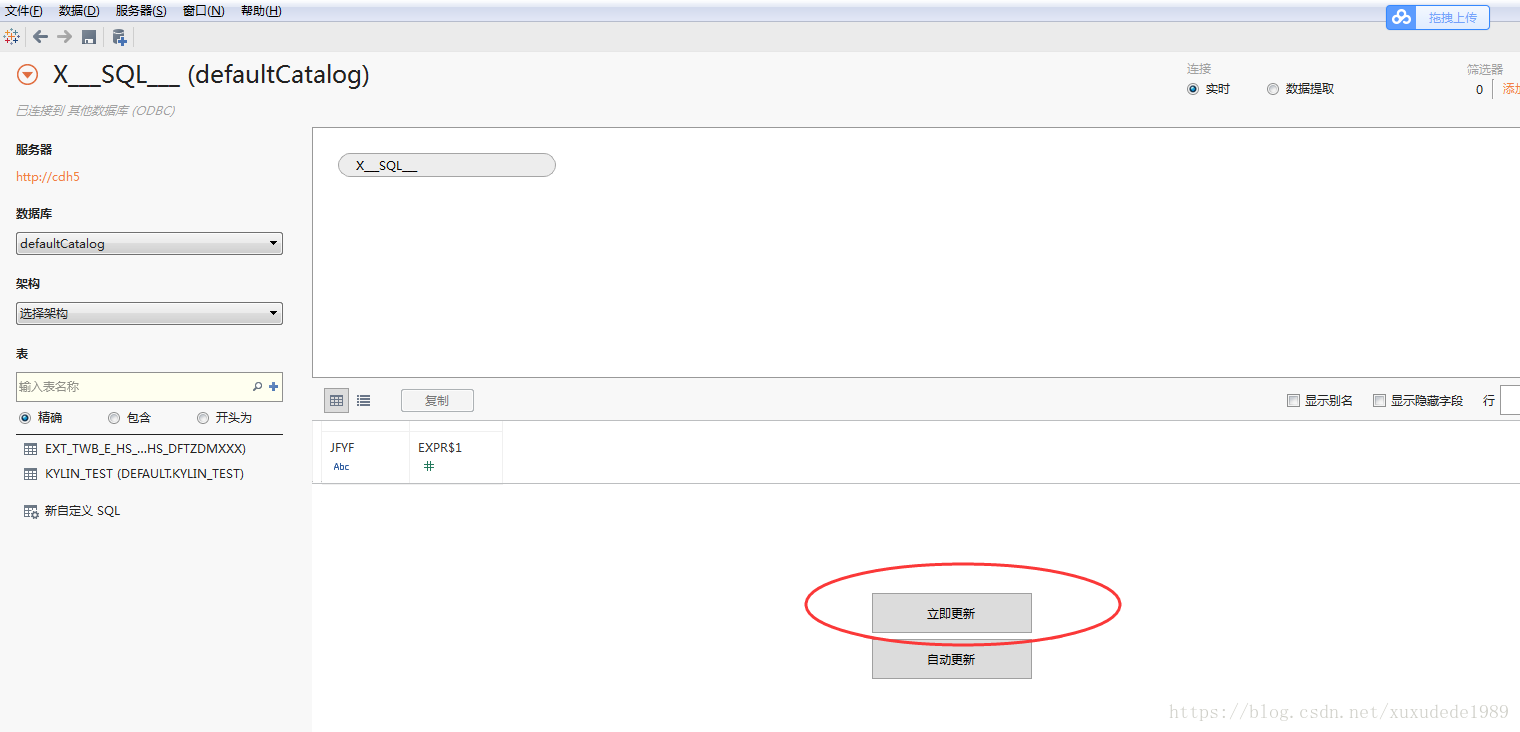Select the 包含 match radio button
This screenshot has height=732, width=1520.
point(114,418)
